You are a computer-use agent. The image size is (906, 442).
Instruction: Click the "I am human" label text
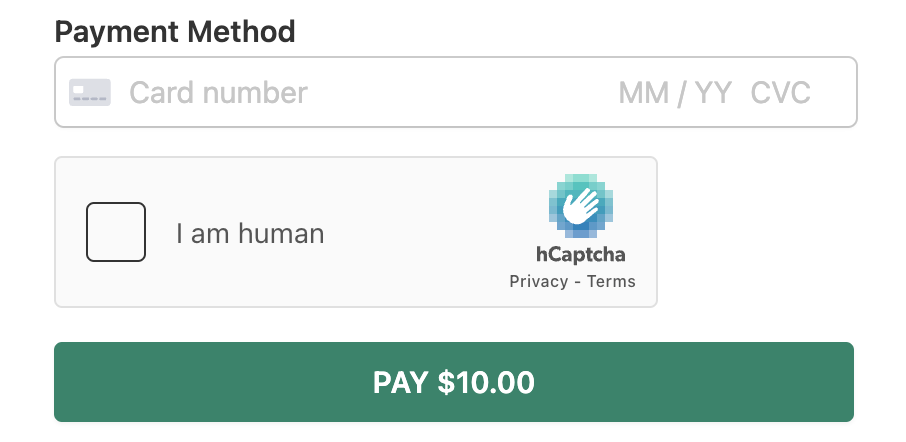[250, 233]
